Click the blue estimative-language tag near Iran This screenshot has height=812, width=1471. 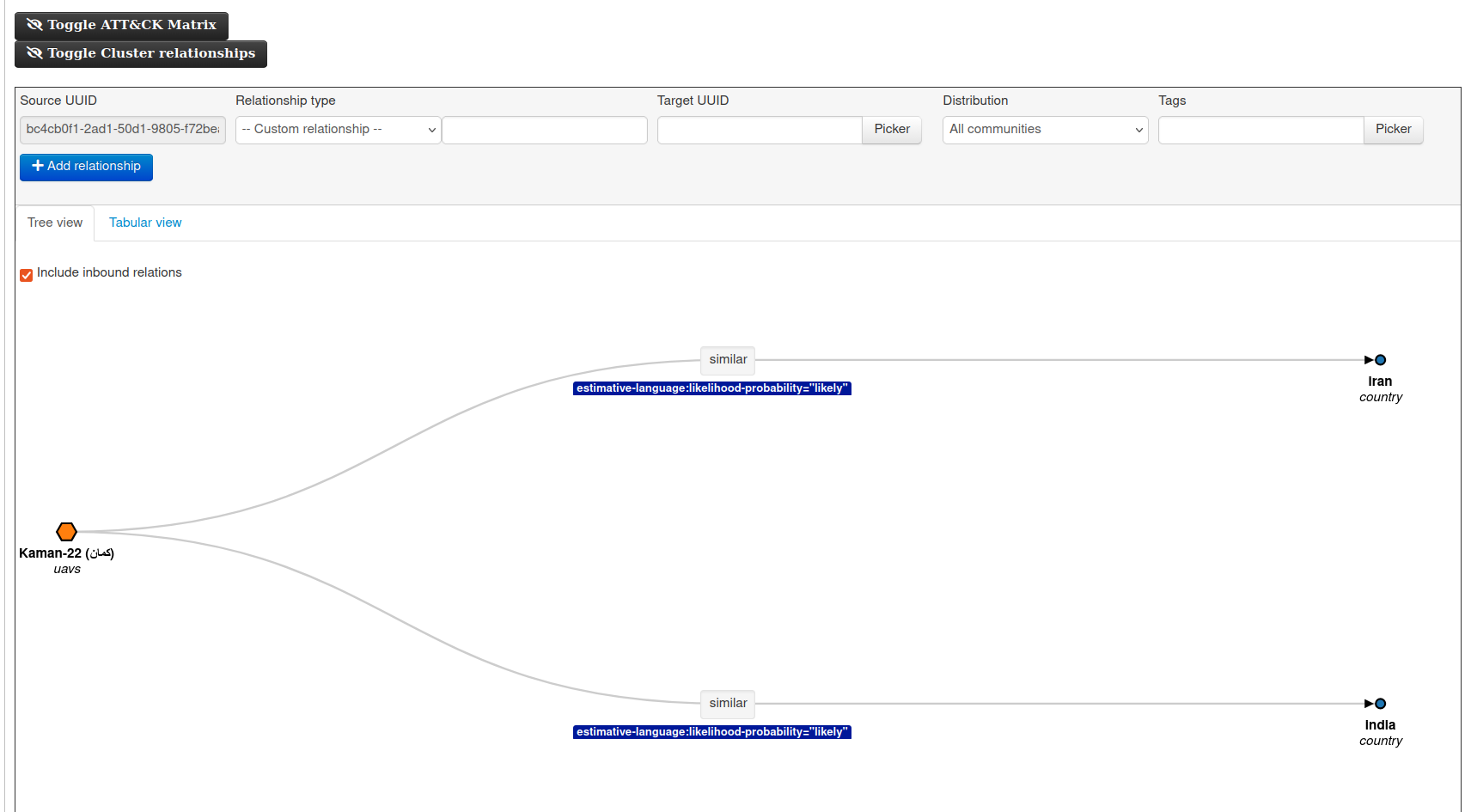(x=711, y=388)
